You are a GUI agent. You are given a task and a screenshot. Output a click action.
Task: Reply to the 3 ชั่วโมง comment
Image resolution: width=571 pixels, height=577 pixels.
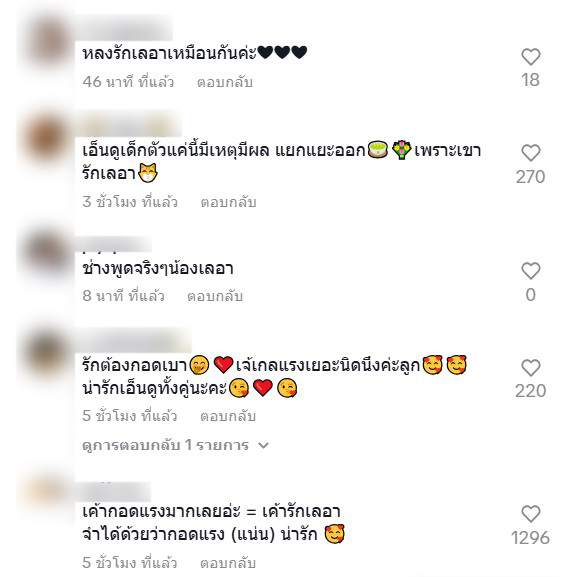(228, 202)
